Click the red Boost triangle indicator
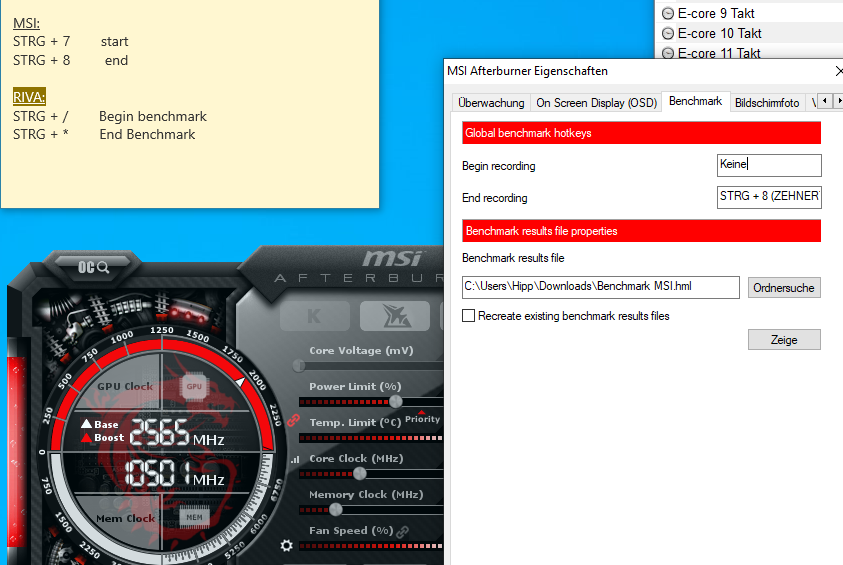The width and height of the screenshot is (843, 565). (x=86, y=438)
